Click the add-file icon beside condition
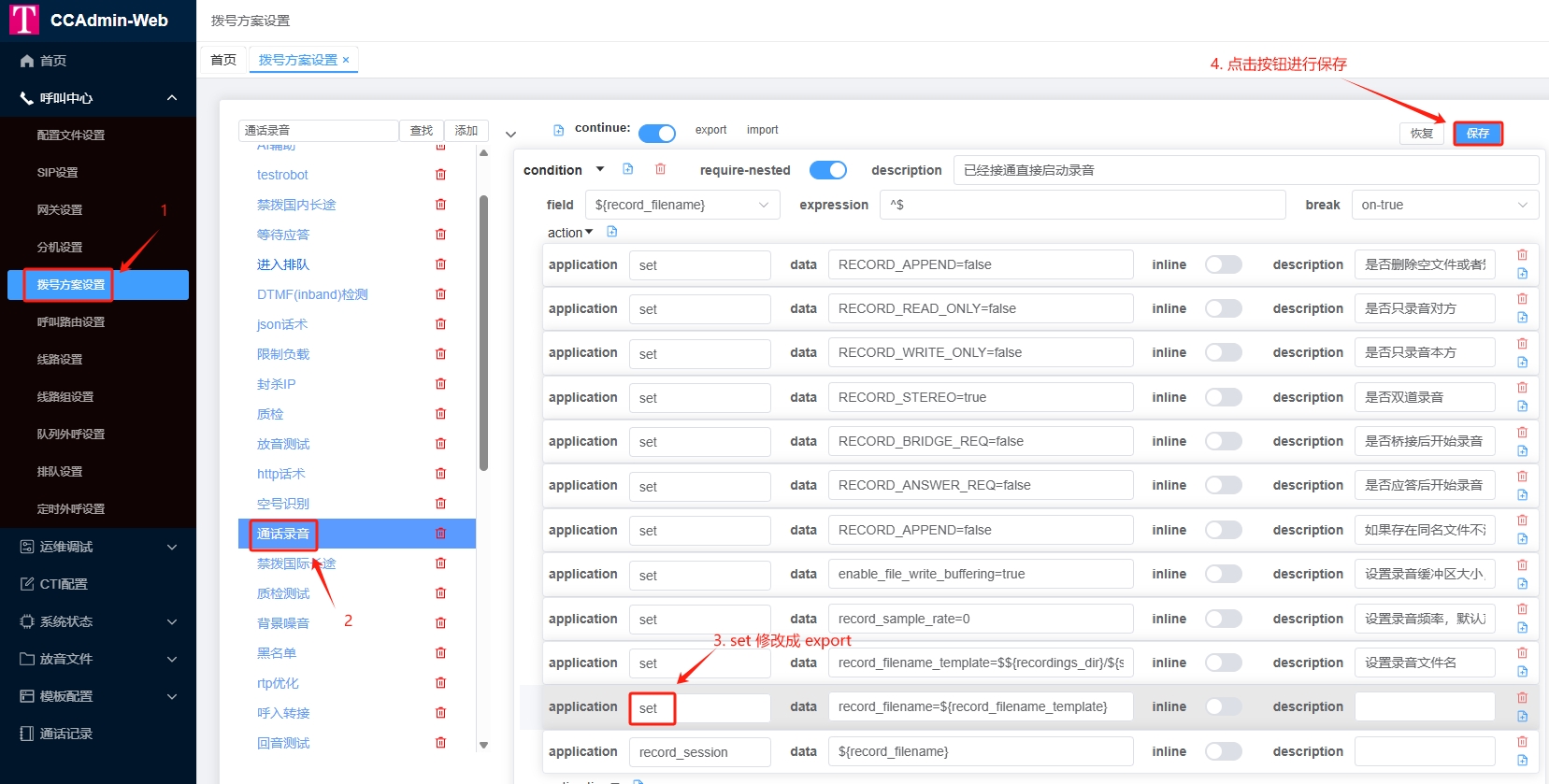 [628, 169]
